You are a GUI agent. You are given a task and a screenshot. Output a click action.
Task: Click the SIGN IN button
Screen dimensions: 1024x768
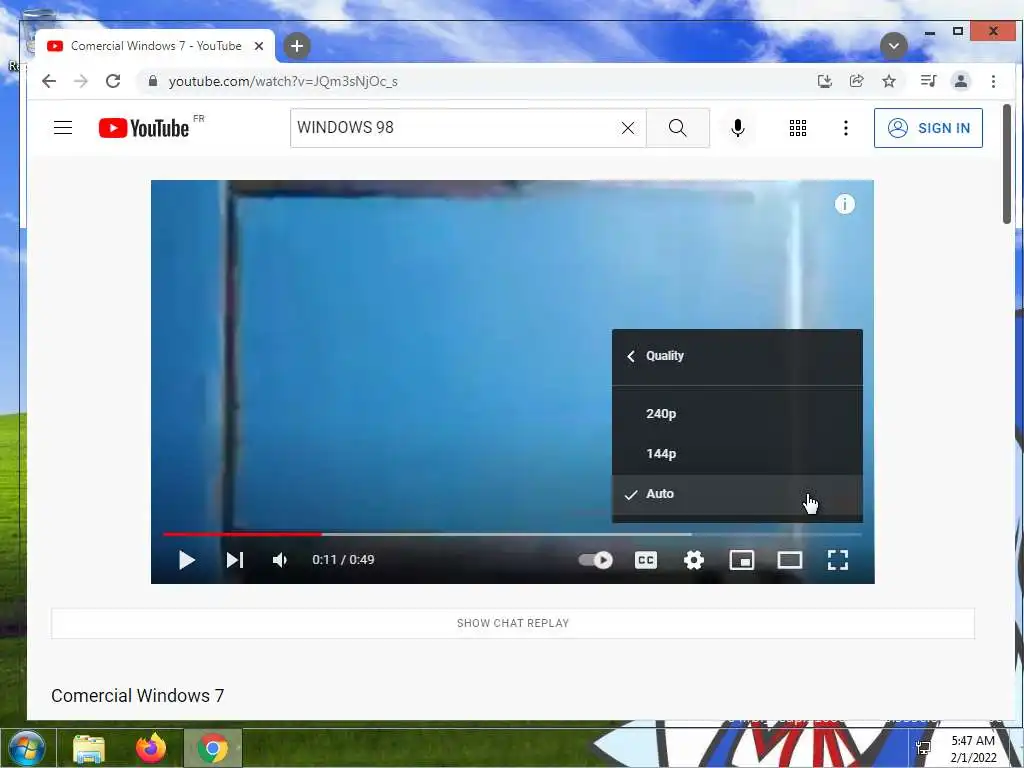pos(928,128)
